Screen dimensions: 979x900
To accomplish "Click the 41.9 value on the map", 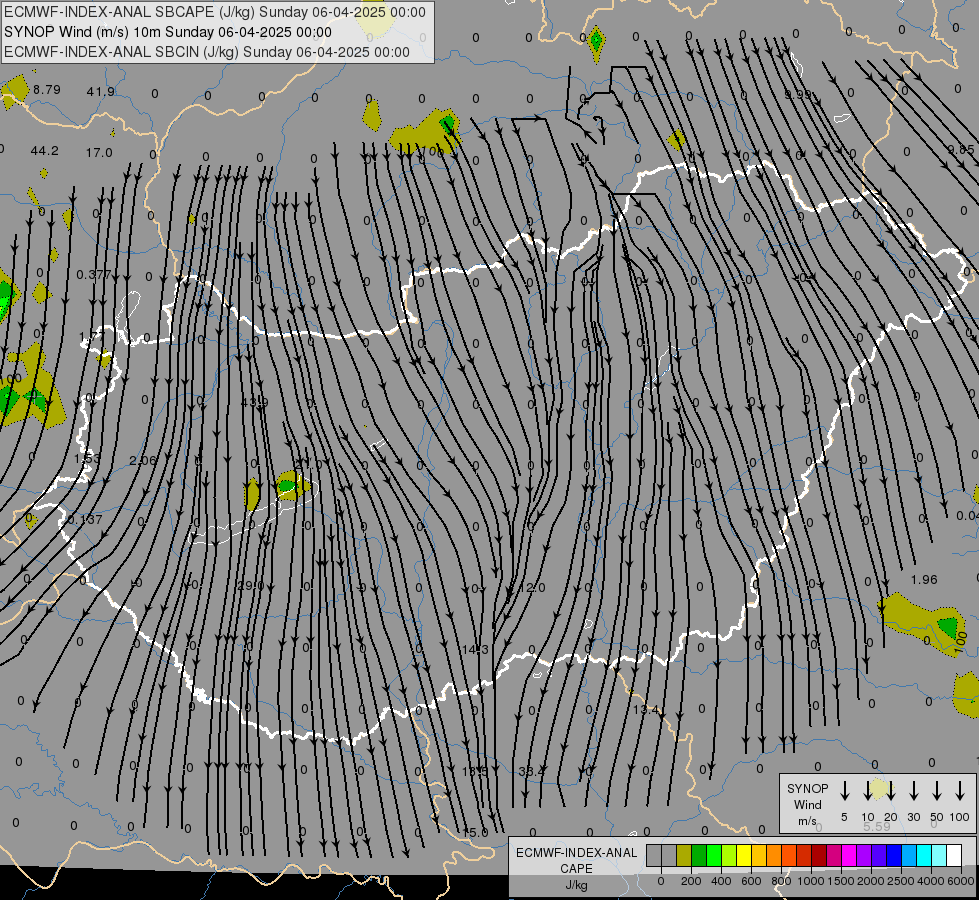I will (x=101, y=92).
